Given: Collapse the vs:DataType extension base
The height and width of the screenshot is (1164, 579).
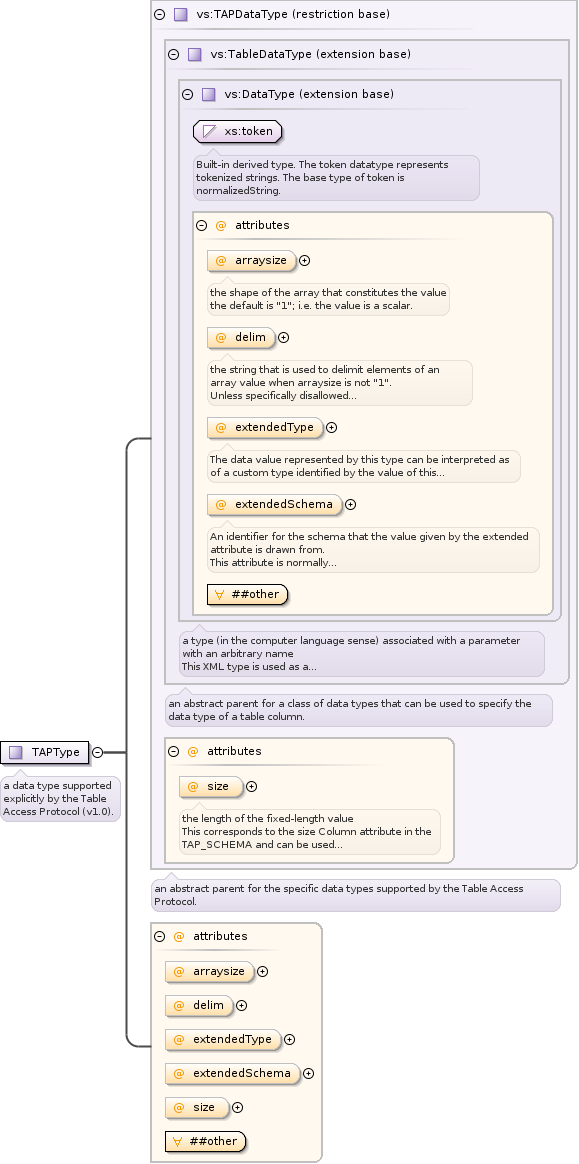Looking at the screenshot, I should click(x=188, y=94).
